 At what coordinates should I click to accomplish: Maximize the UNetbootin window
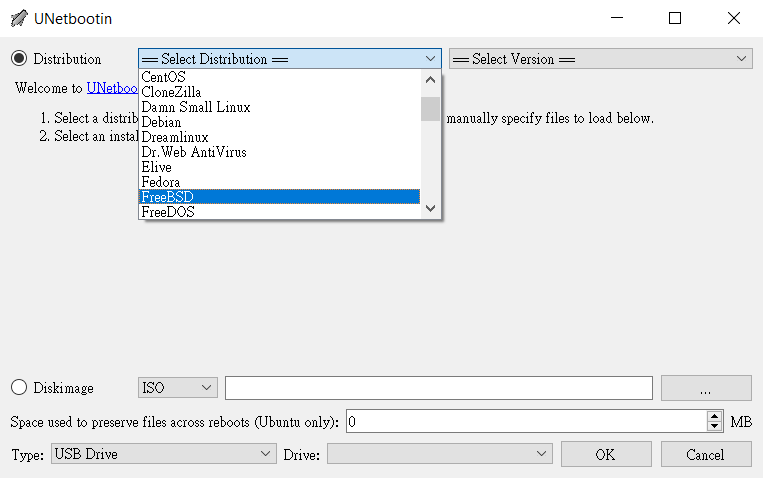[675, 18]
